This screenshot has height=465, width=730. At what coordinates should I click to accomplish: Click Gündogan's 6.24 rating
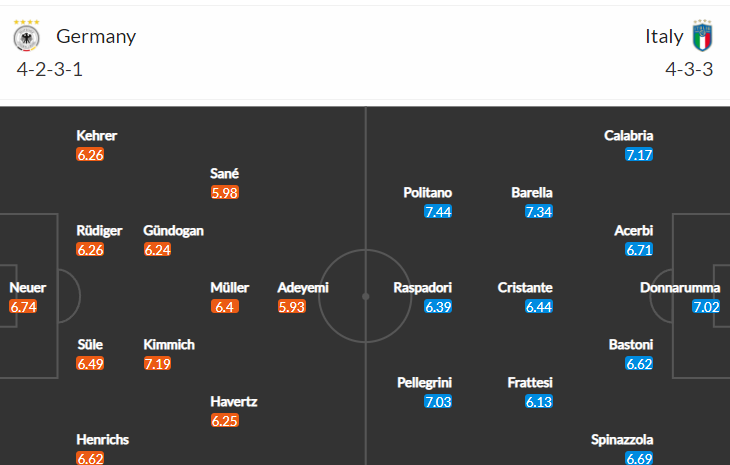click(x=157, y=250)
